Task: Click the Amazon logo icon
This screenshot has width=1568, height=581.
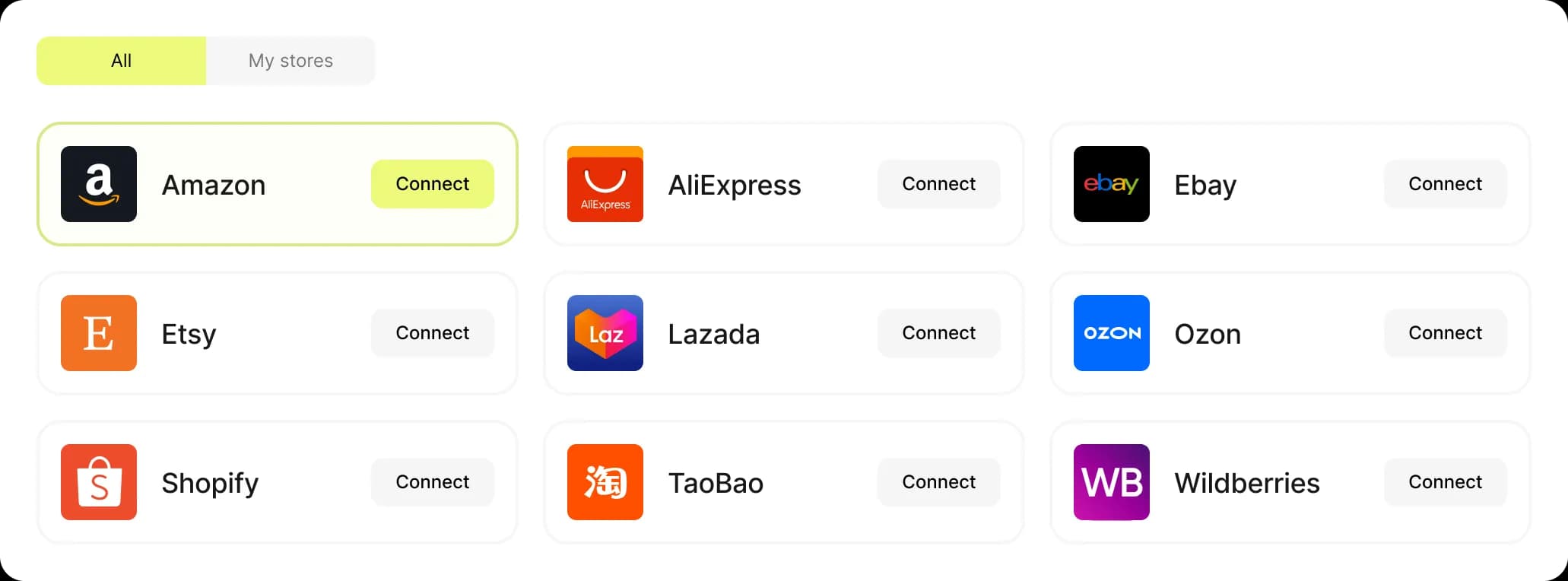Action: click(99, 184)
